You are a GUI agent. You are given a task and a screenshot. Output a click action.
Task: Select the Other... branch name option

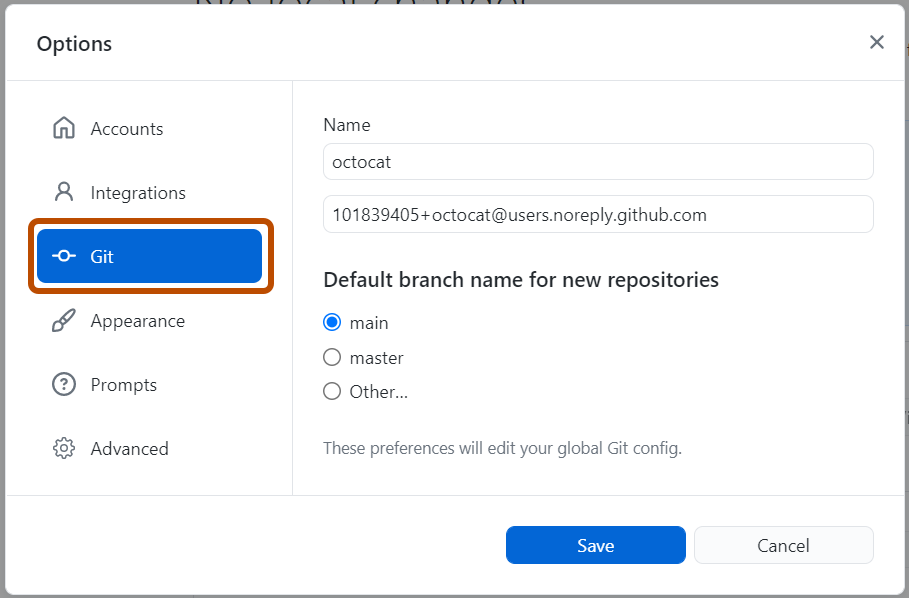point(331,391)
